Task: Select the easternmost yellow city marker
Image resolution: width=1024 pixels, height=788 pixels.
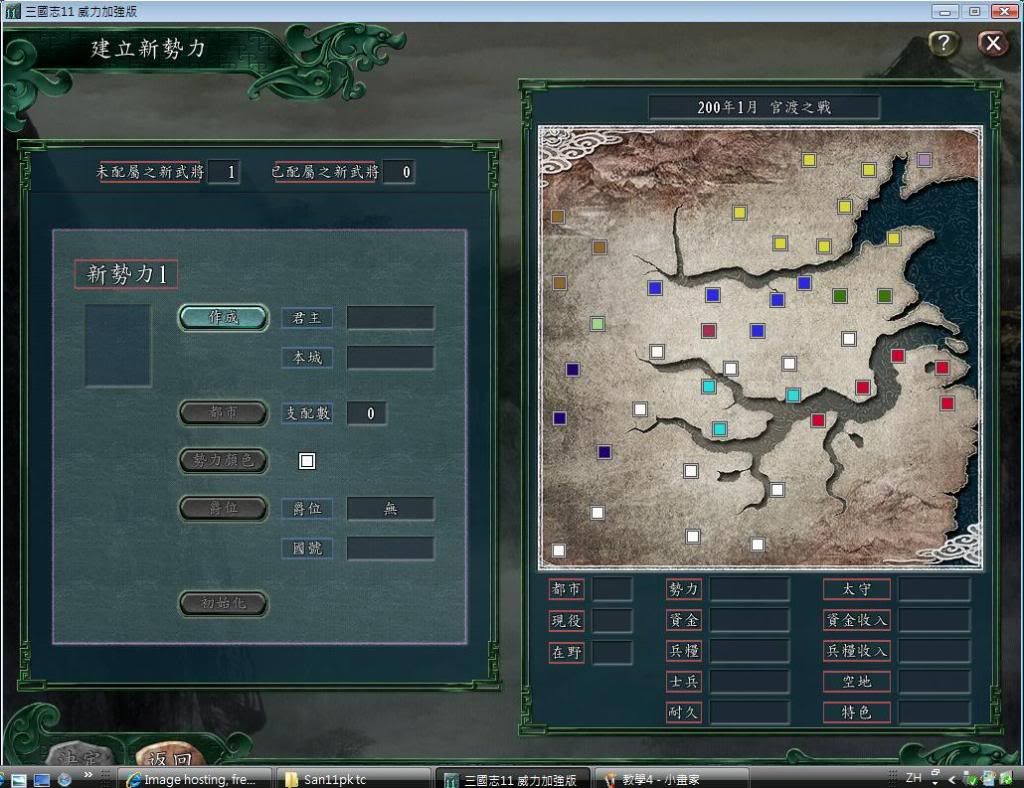Action: 894,238
